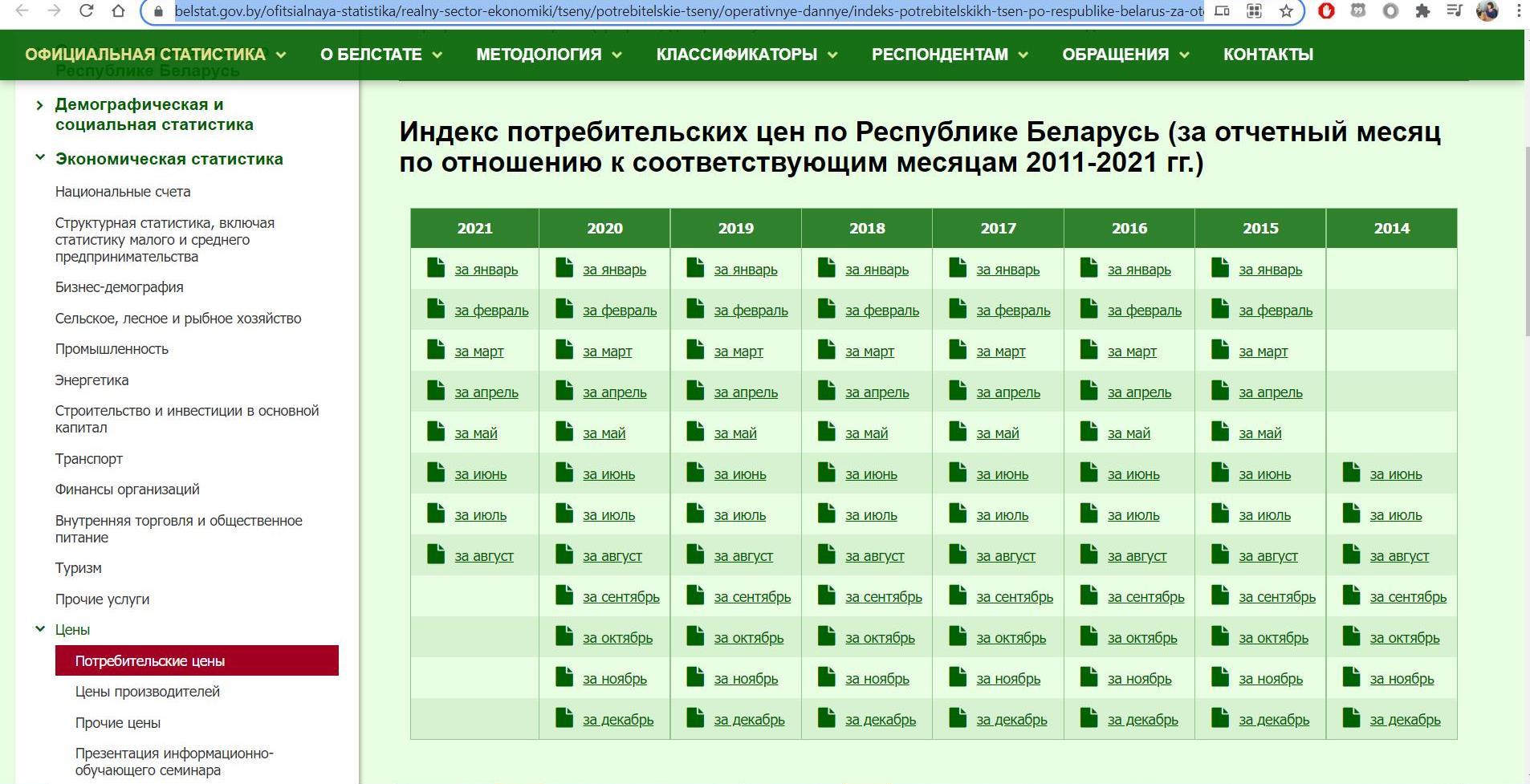Click the document icon for 2019 за октябрь

[695, 636]
